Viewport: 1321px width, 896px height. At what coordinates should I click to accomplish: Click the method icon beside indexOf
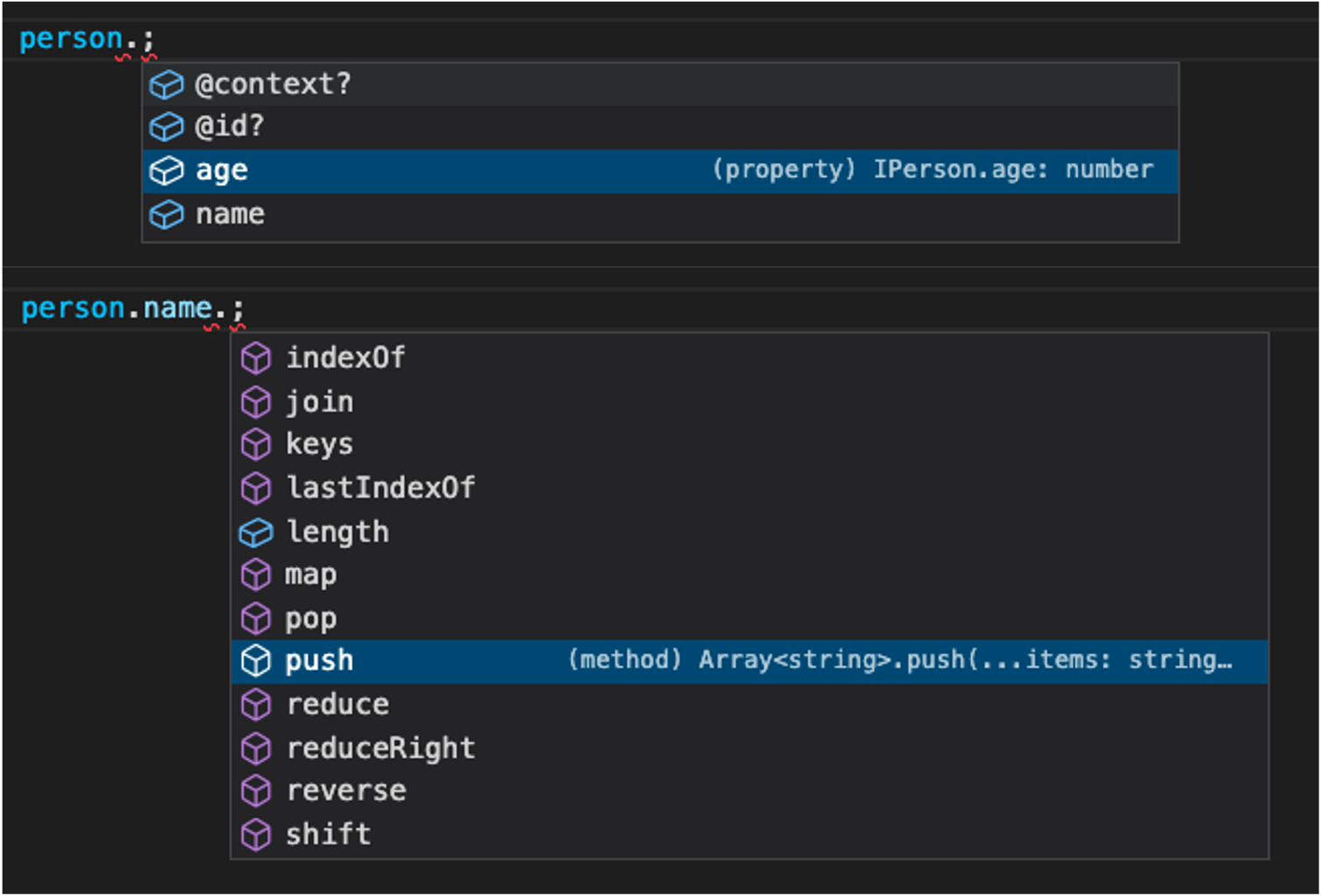tap(256, 359)
